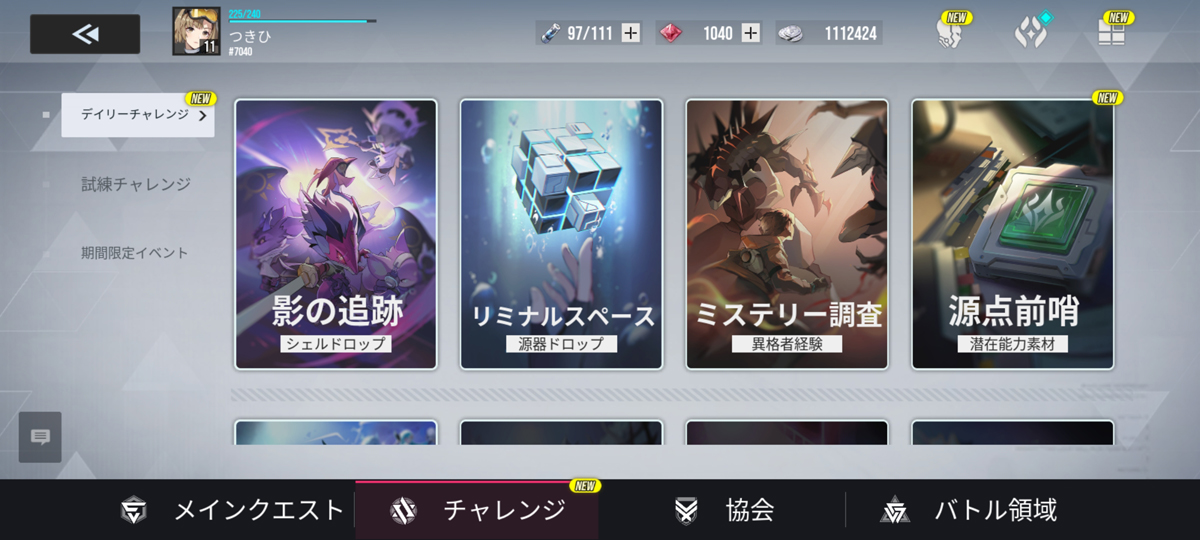The image size is (1200, 540).
Task: Open the 影の追跡 challenge card
Action: [336, 234]
